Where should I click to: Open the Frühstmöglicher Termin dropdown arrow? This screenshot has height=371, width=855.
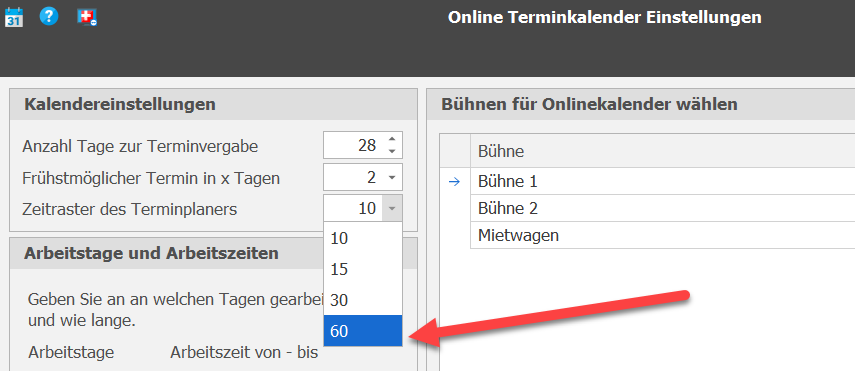click(392, 177)
